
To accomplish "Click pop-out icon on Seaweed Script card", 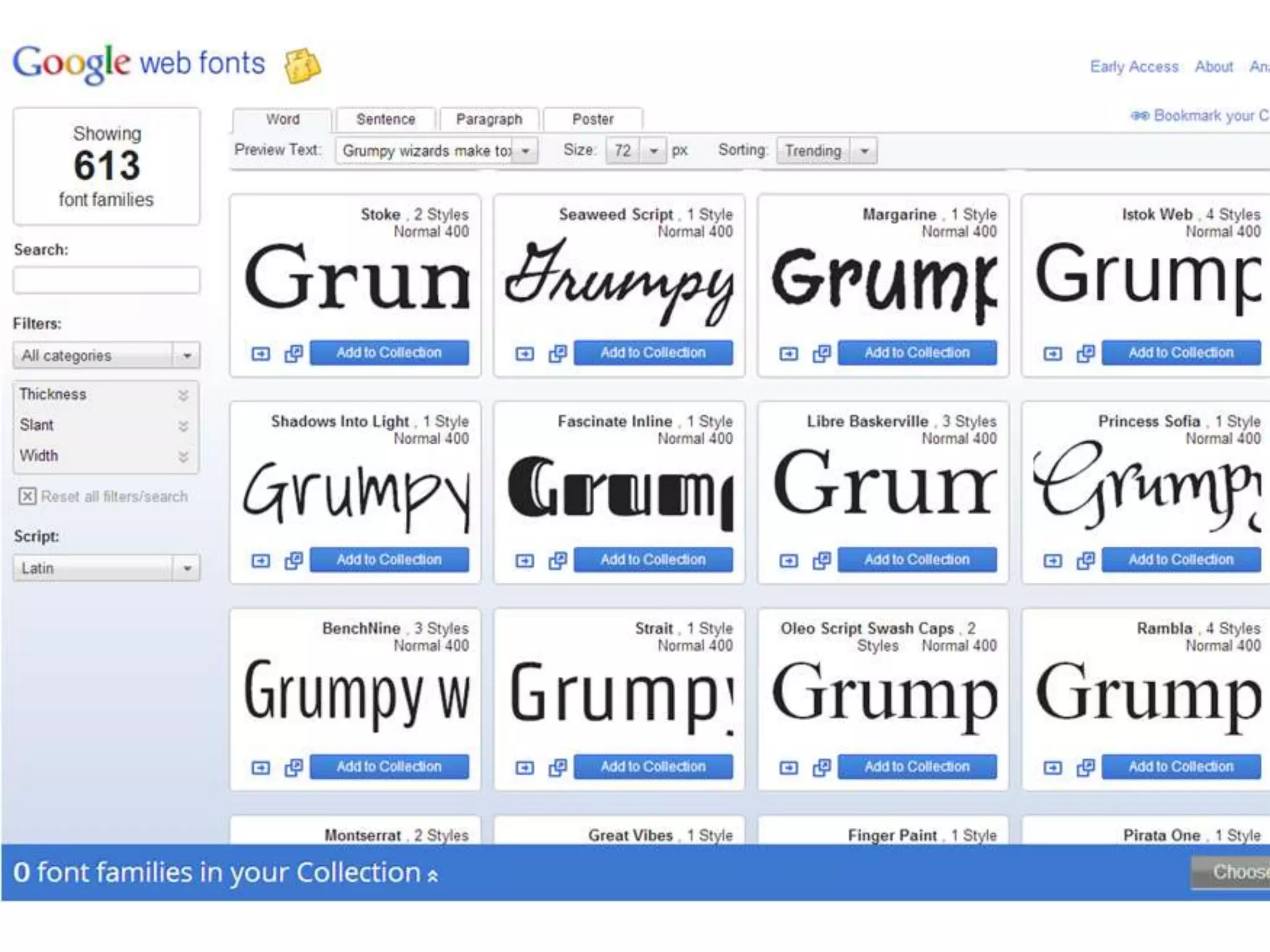I will tap(557, 354).
